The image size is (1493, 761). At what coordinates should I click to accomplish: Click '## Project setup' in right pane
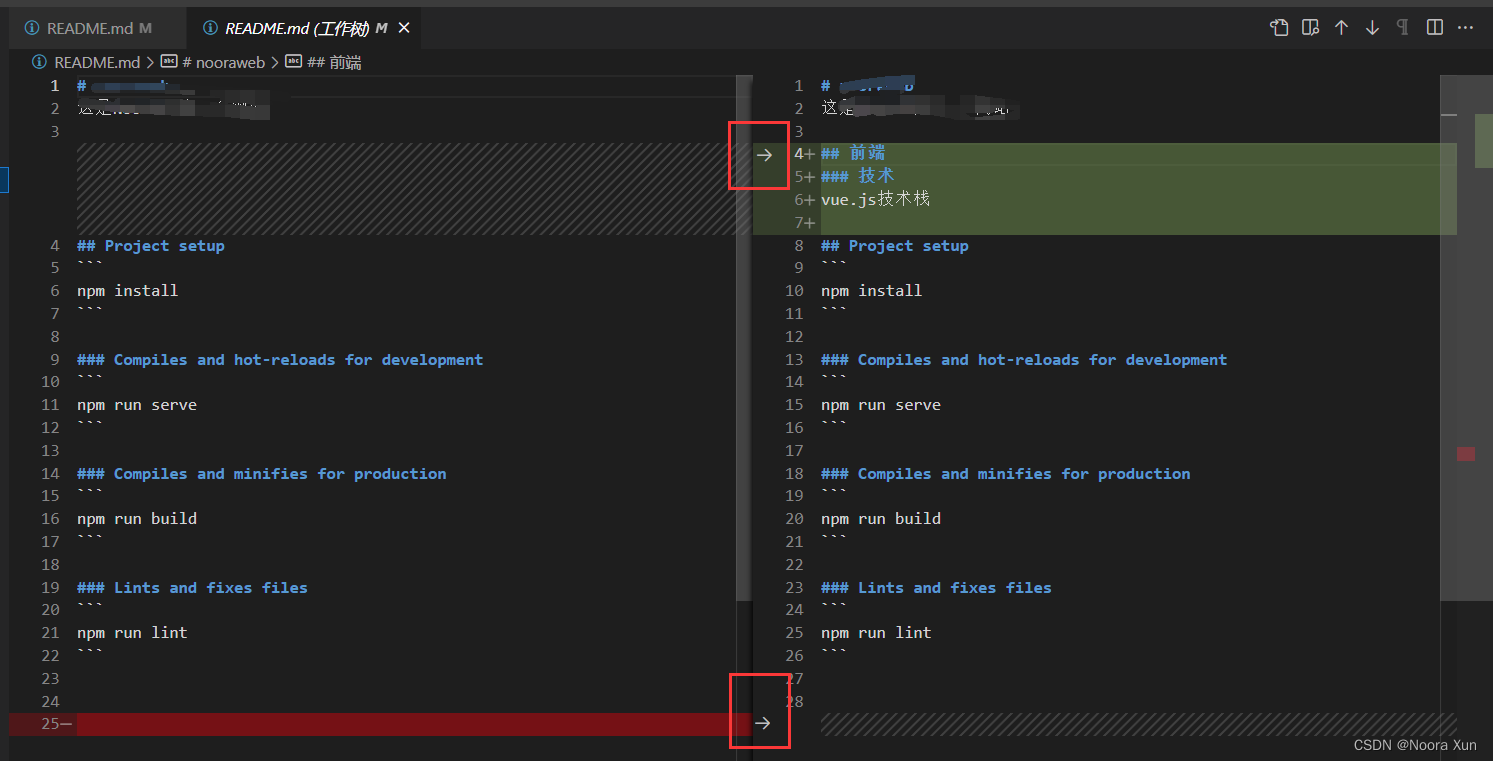[x=895, y=246]
